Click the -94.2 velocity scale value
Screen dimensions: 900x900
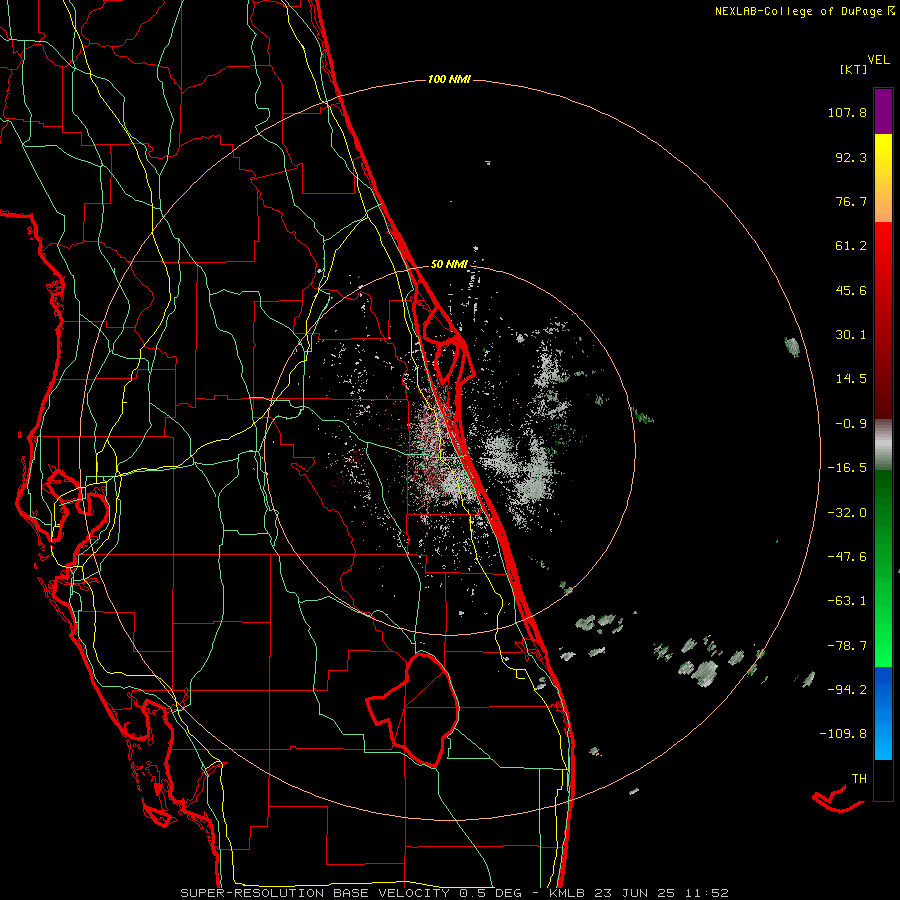tap(847, 690)
